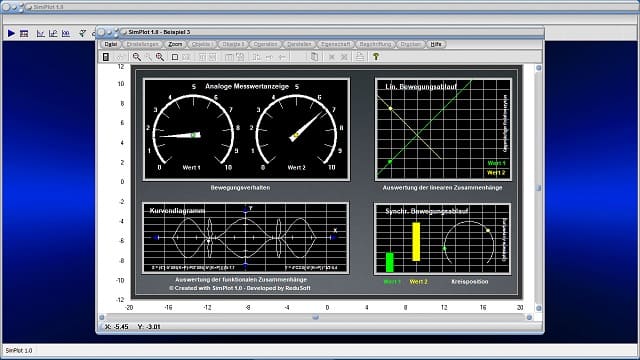Select the green point in Lin. Bewegungsablauf graph
The image size is (640, 360).
(390, 162)
